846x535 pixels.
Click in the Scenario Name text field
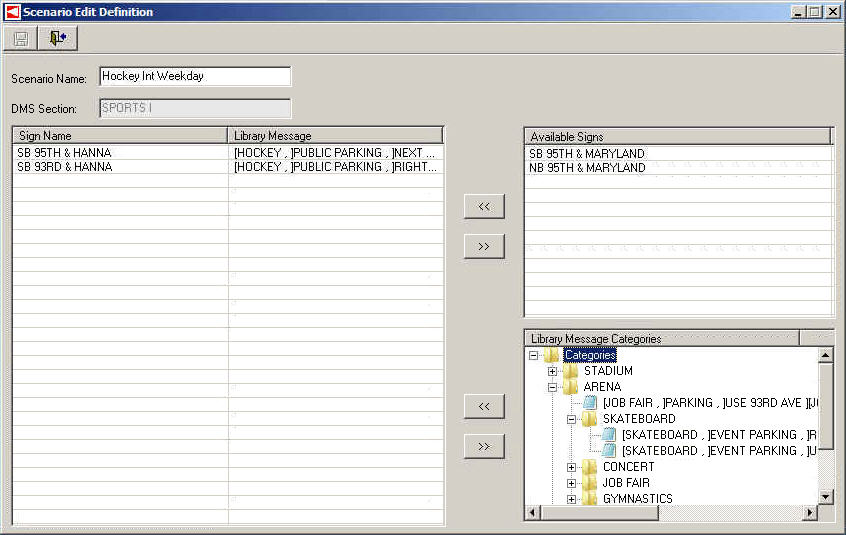pyautogui.click(x=195, y=77)
